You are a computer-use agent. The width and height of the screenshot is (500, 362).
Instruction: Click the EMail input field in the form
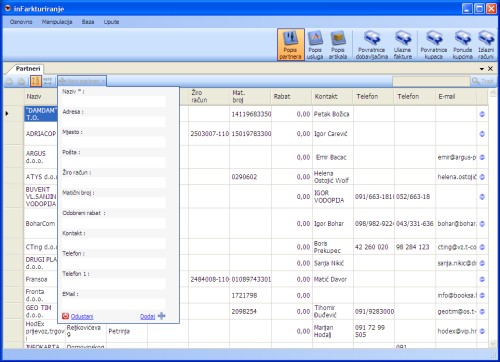tap(113, 304)
